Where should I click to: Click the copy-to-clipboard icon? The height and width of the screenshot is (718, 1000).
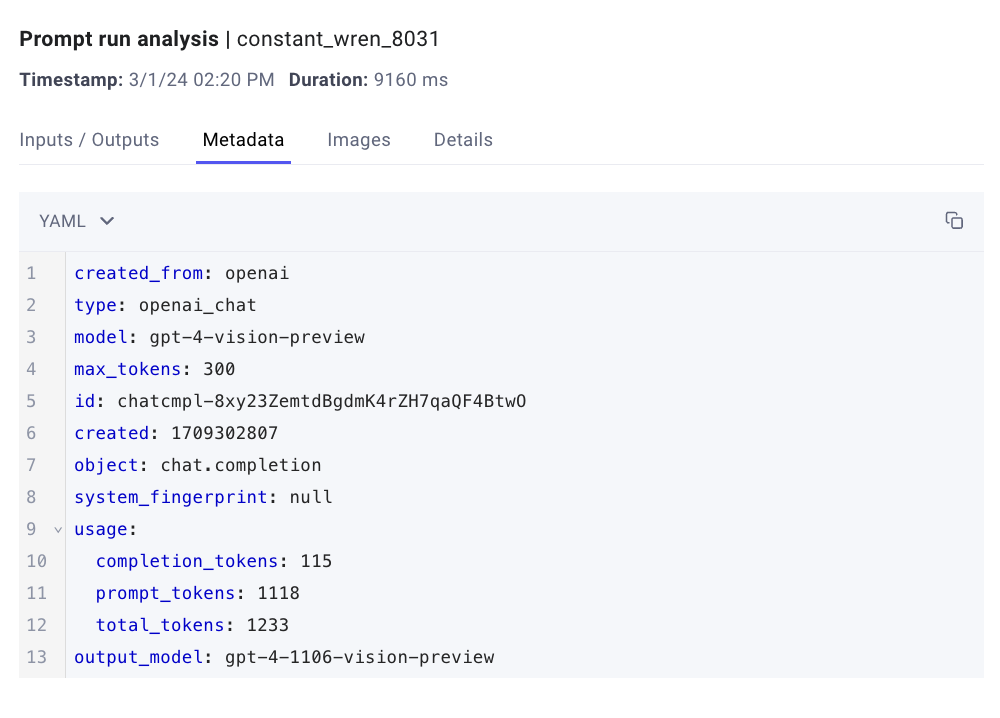coord(954,220)
